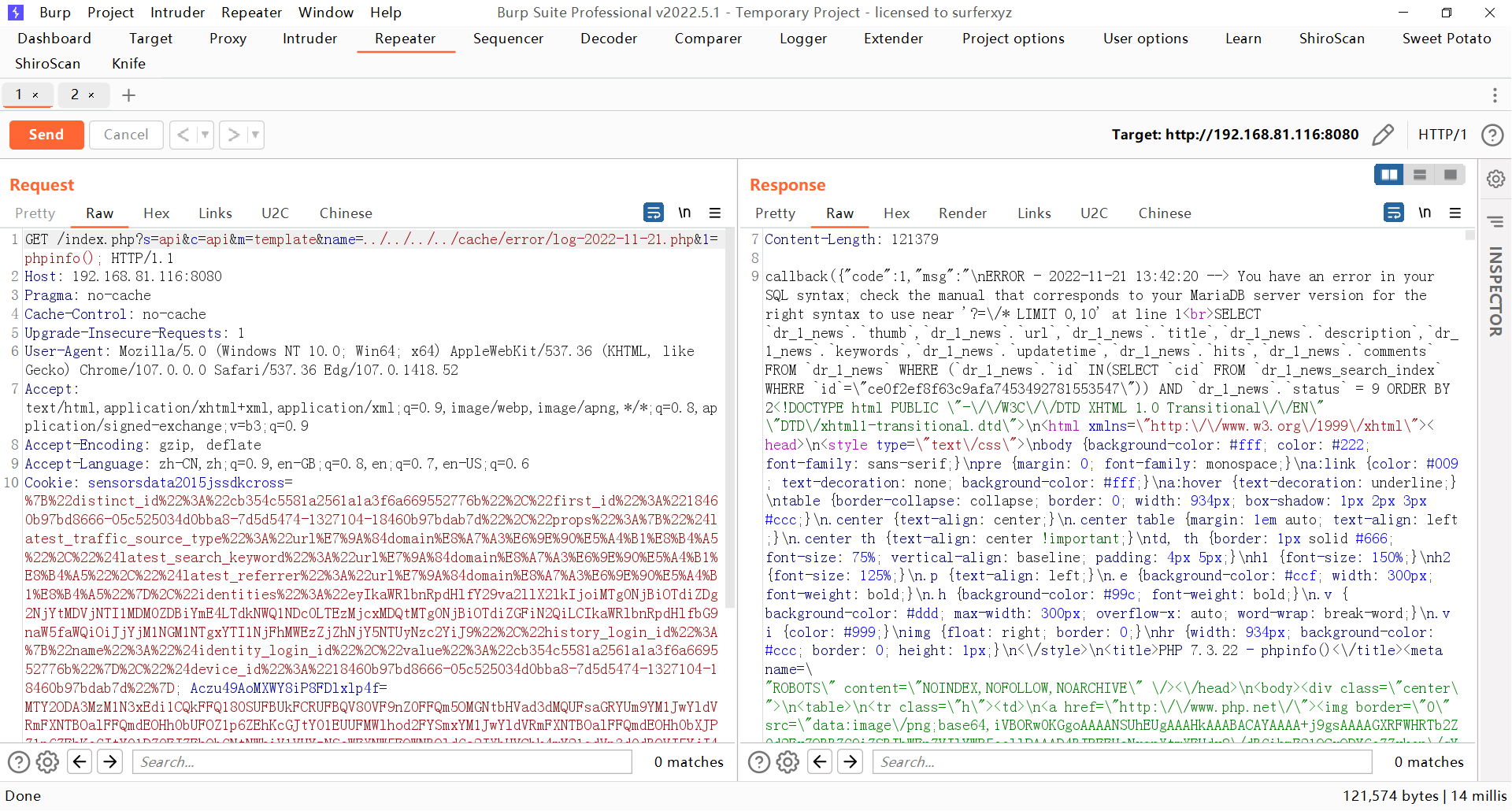
Task: Expand the INSPECTOR side panel
Action: click(1496, 291)
